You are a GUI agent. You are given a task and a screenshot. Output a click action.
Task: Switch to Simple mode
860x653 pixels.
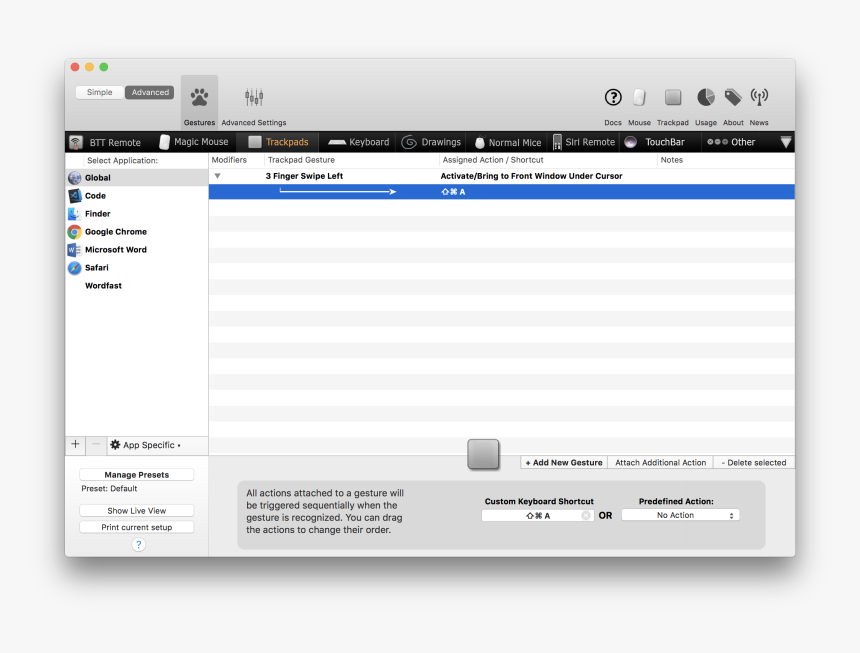pos(99,91)
